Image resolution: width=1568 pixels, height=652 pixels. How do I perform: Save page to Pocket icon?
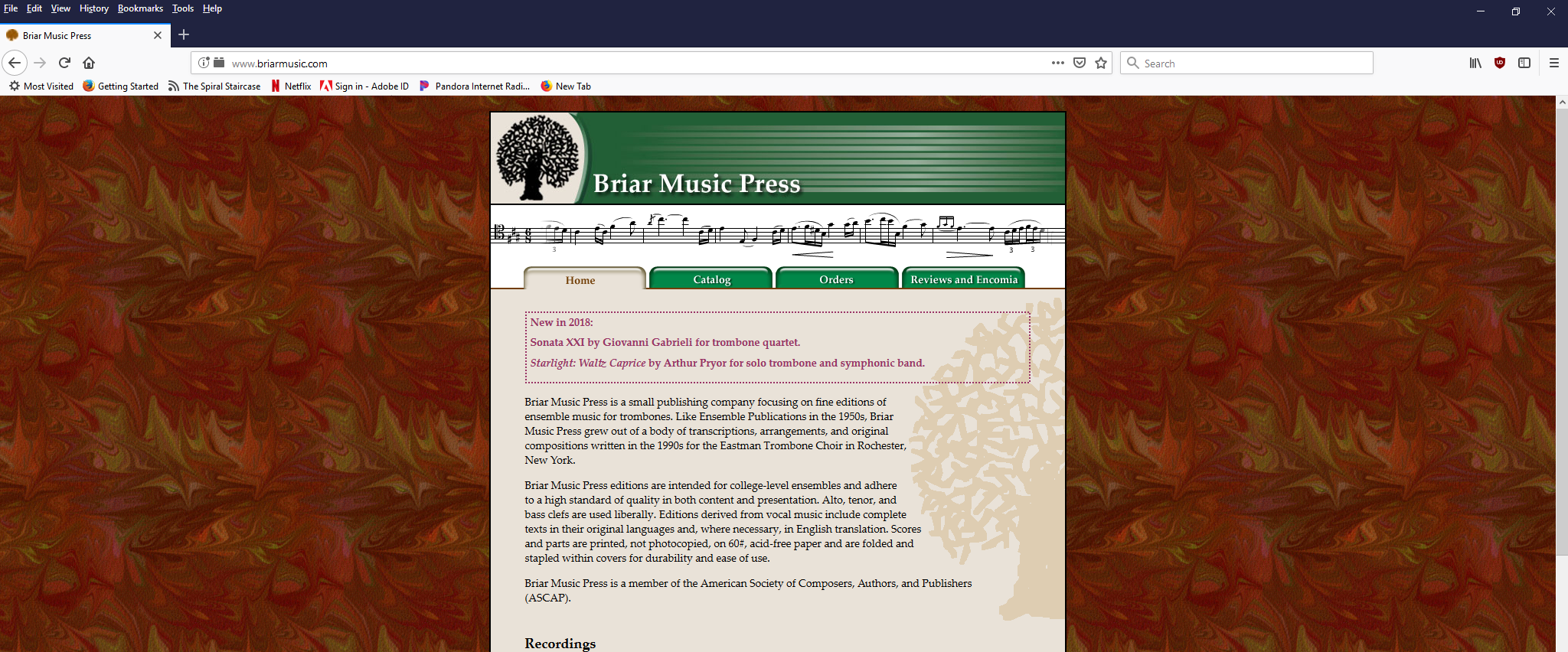(1080, 63)
